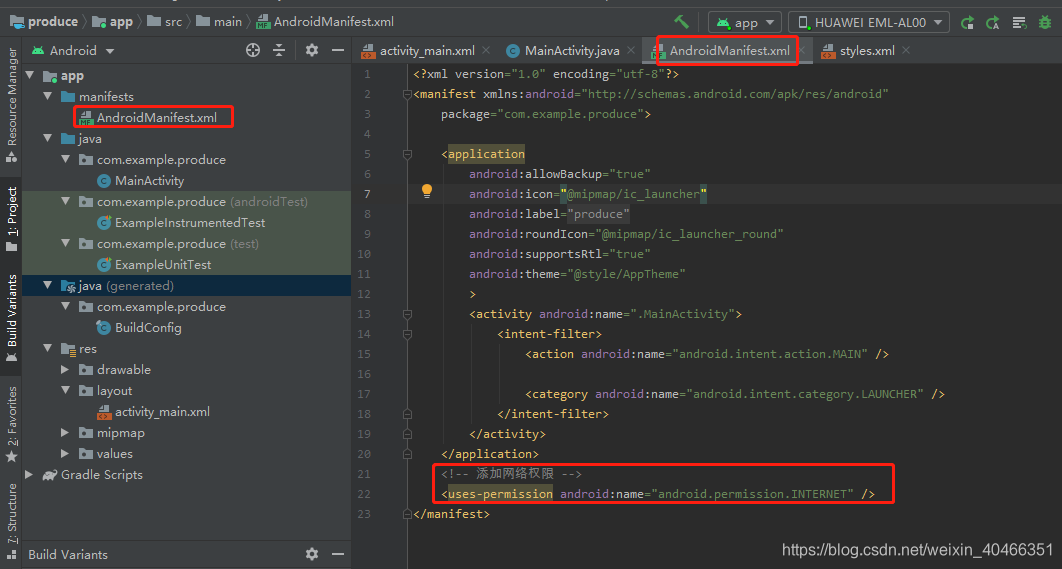The height and width of the screenshot is (569, 1062).
Task: Click the src breadcrumb
Action: point(165,22)
